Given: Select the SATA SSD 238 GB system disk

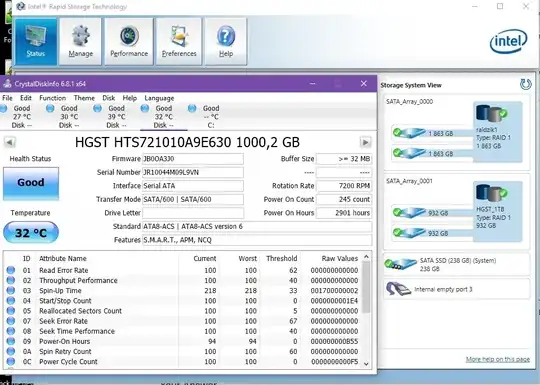Looking at the screenshot, I should point(457,264).
